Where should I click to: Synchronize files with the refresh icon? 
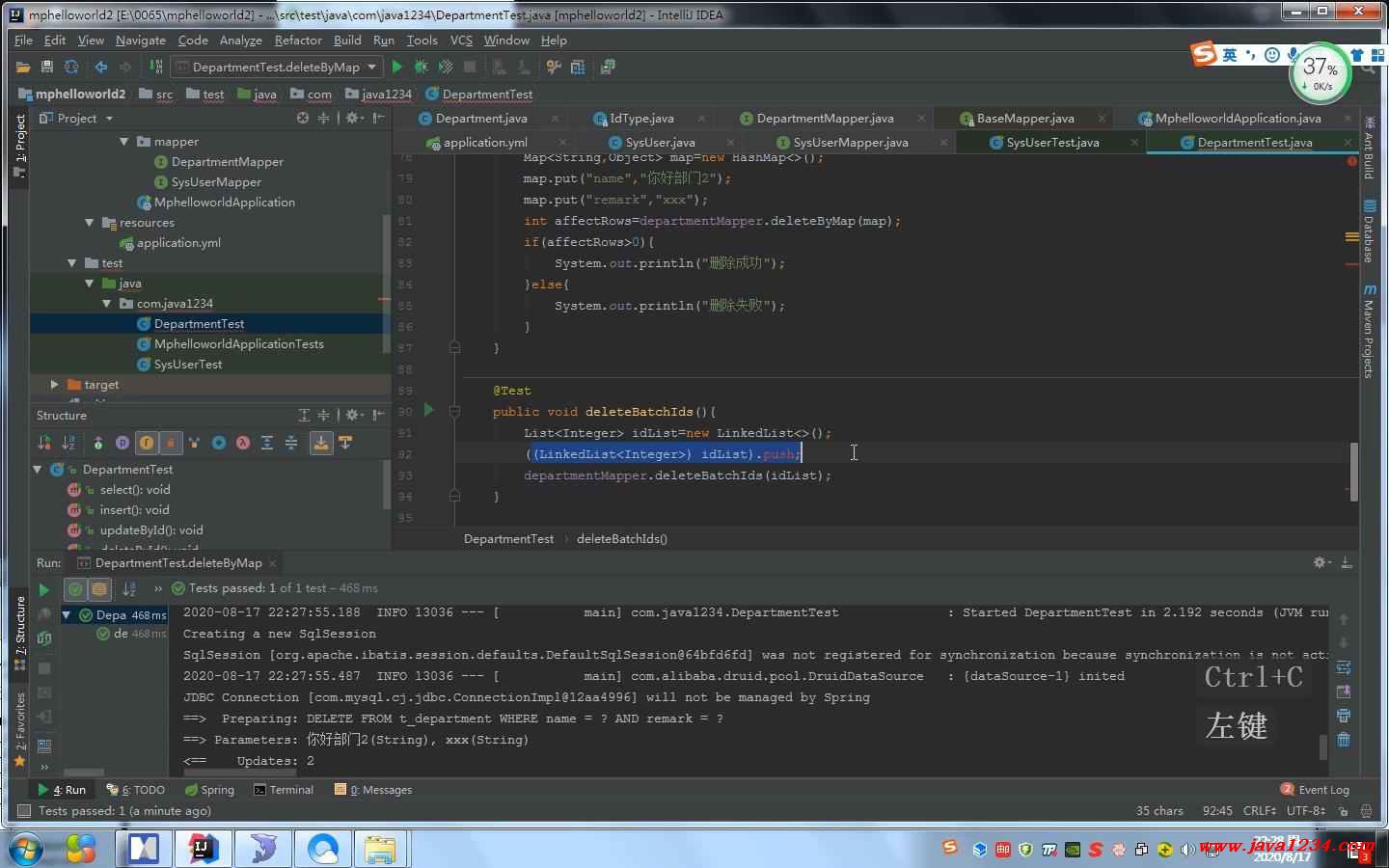[x=70, y=67]
